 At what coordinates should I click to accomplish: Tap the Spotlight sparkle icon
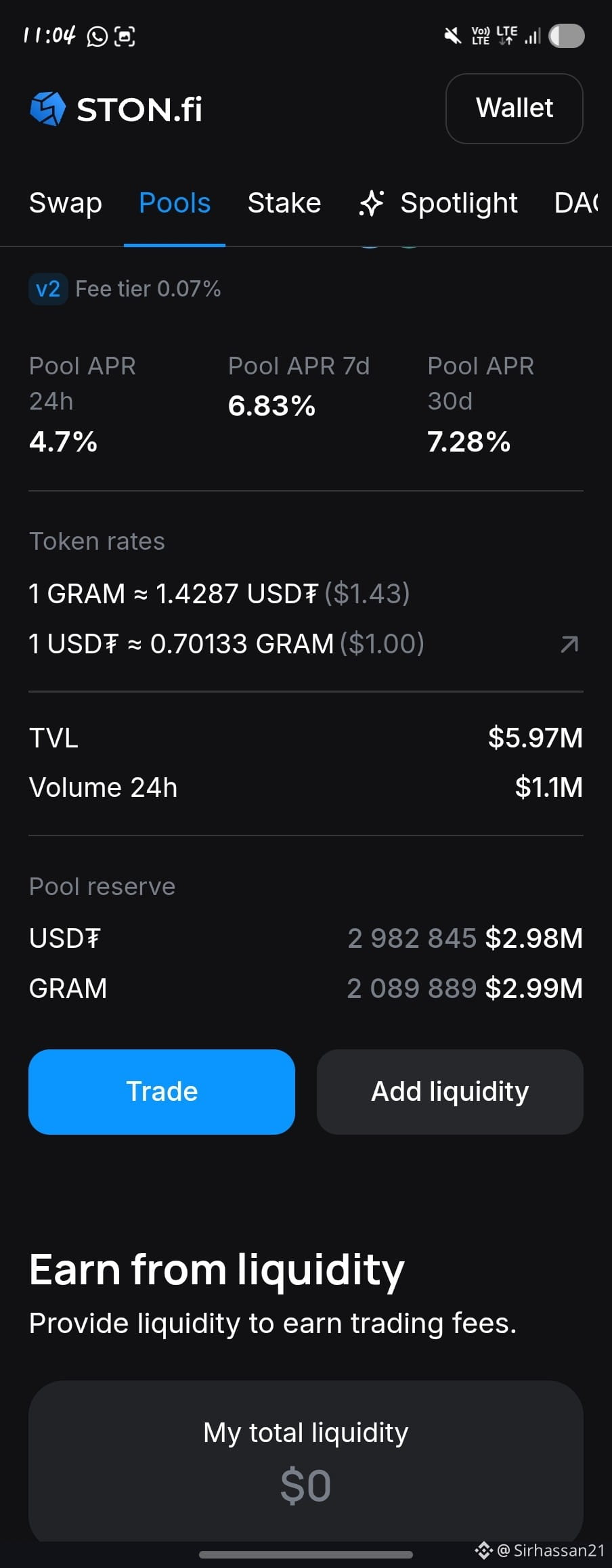[371, 203]
